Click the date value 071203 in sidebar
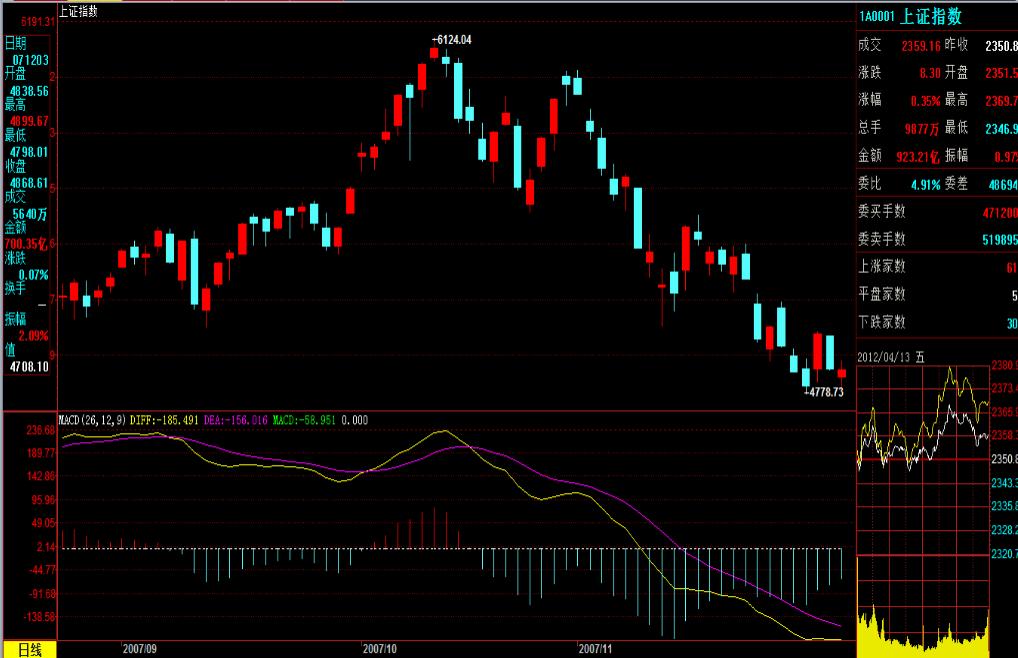Viewport: 1018px width, 658px height. tap(31, 60)
